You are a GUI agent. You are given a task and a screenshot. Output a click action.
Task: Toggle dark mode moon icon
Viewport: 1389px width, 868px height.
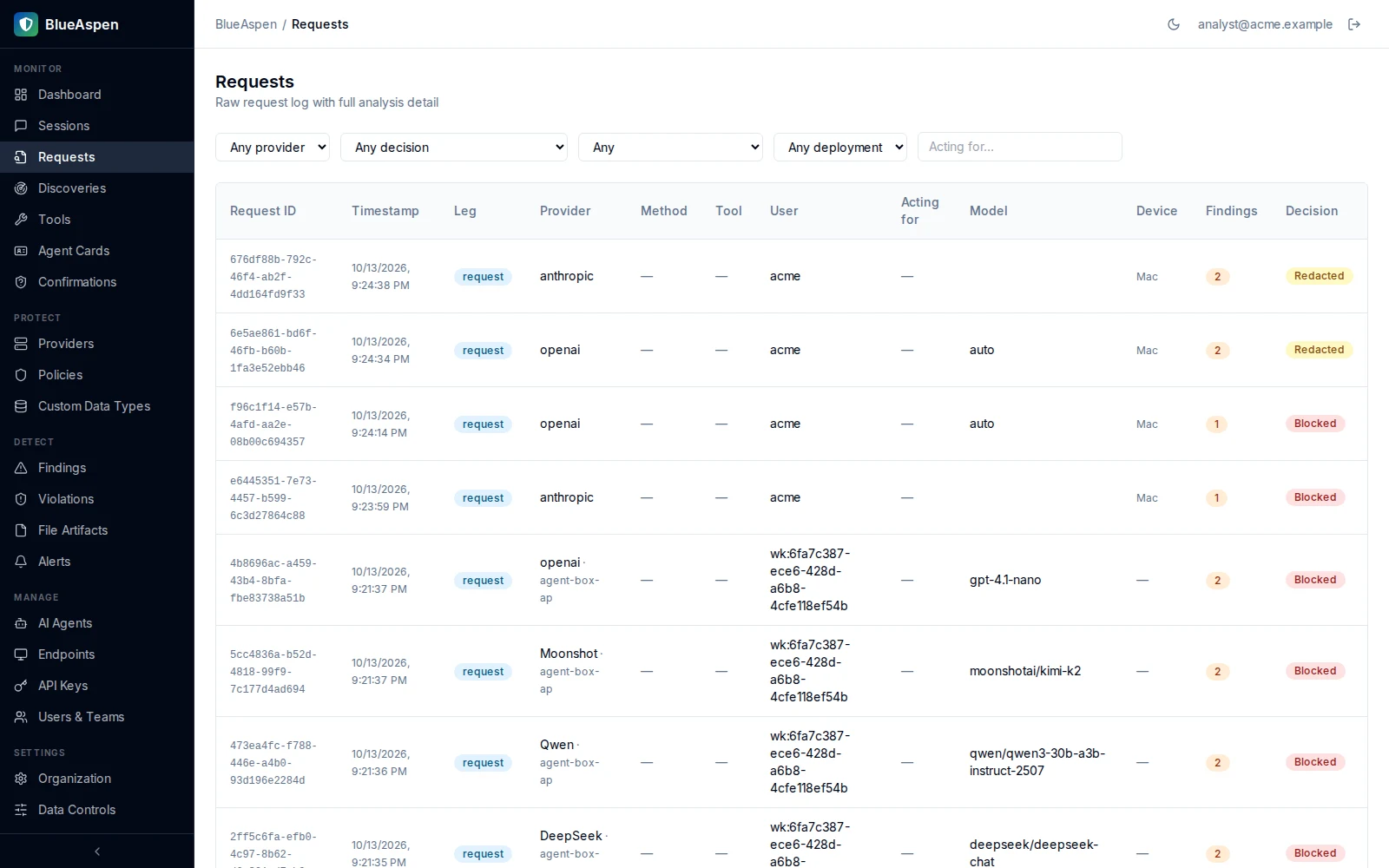pyautogui.click(x=1174, y=24)
